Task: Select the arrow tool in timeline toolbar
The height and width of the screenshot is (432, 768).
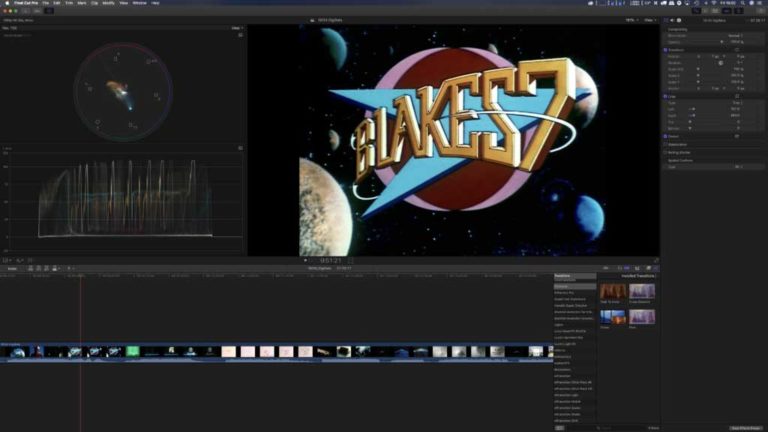Action: click(x=69, y=268)
